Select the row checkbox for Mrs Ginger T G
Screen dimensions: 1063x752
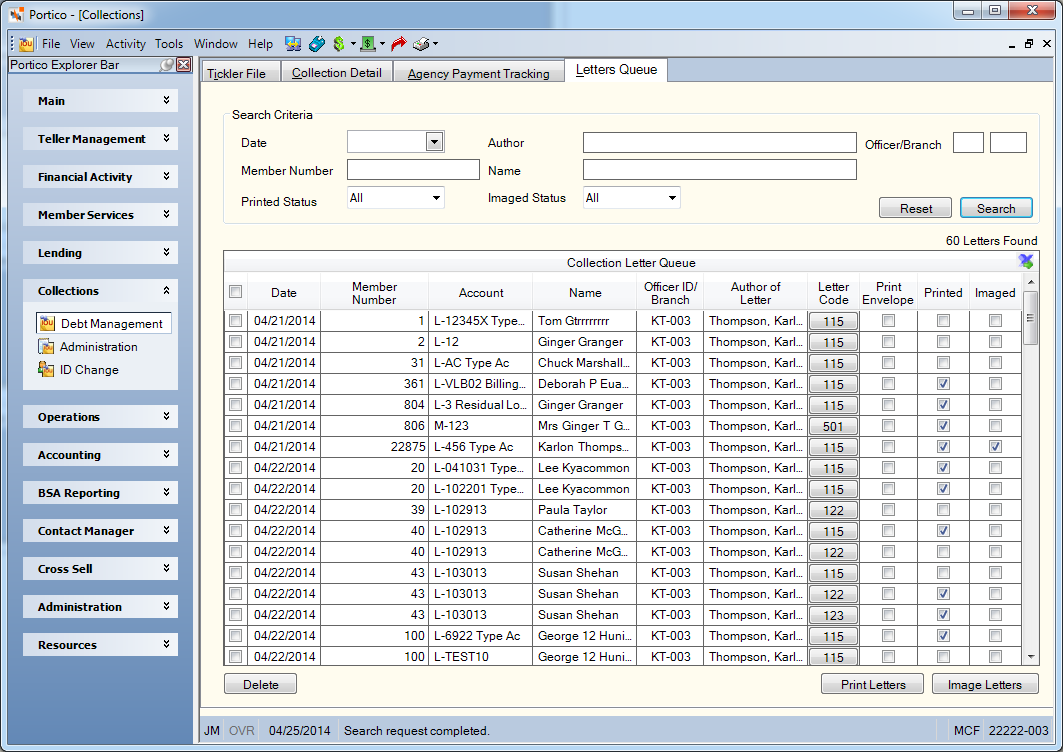pos(235,426)
